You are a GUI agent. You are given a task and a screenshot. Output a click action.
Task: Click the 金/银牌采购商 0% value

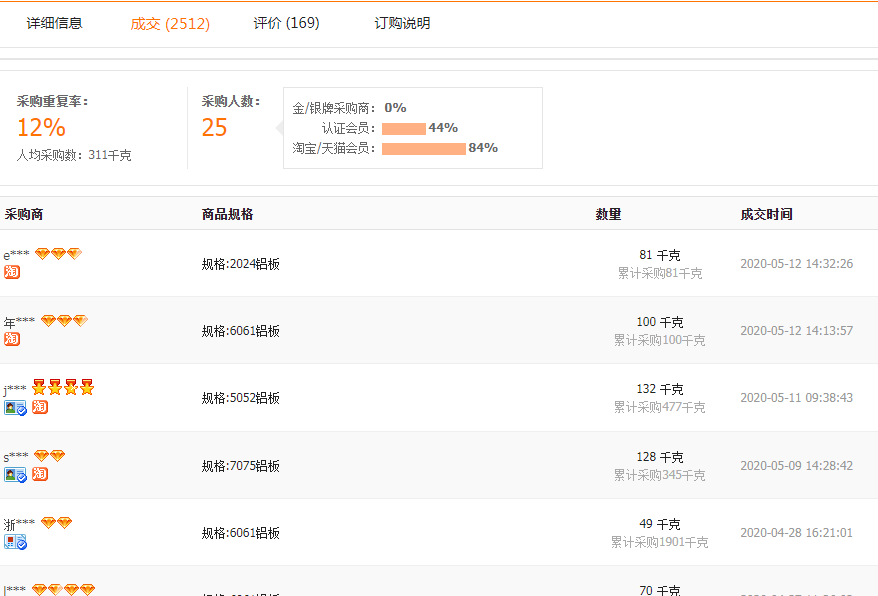coord(395,108)
